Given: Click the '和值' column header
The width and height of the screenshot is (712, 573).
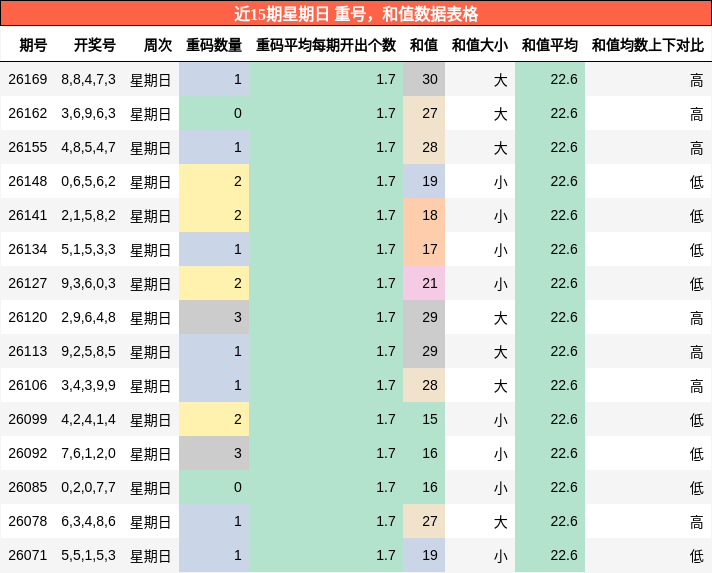Looking at the screenshot, I should (424, 45).
